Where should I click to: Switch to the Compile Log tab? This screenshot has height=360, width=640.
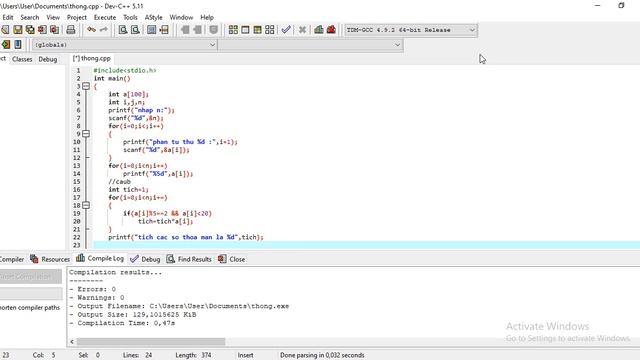tap(100, 258)
